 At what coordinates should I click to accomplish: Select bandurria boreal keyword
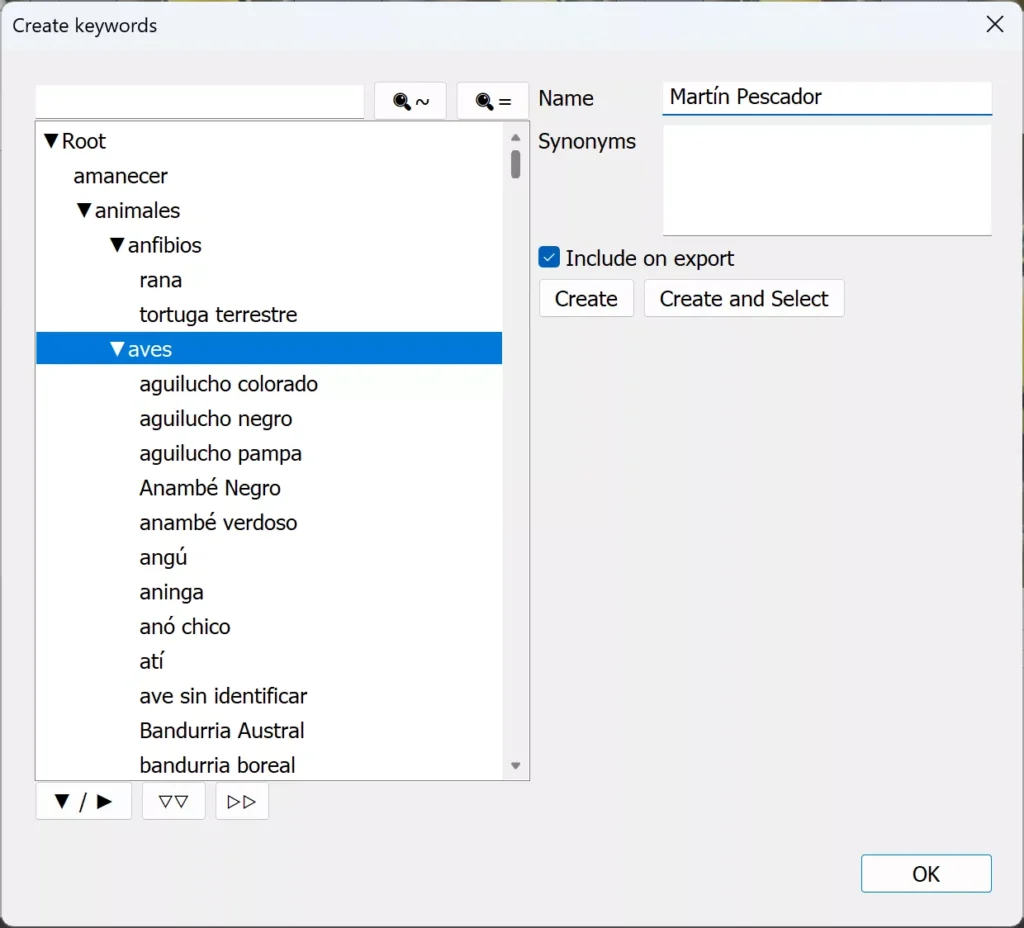(217, 765)
